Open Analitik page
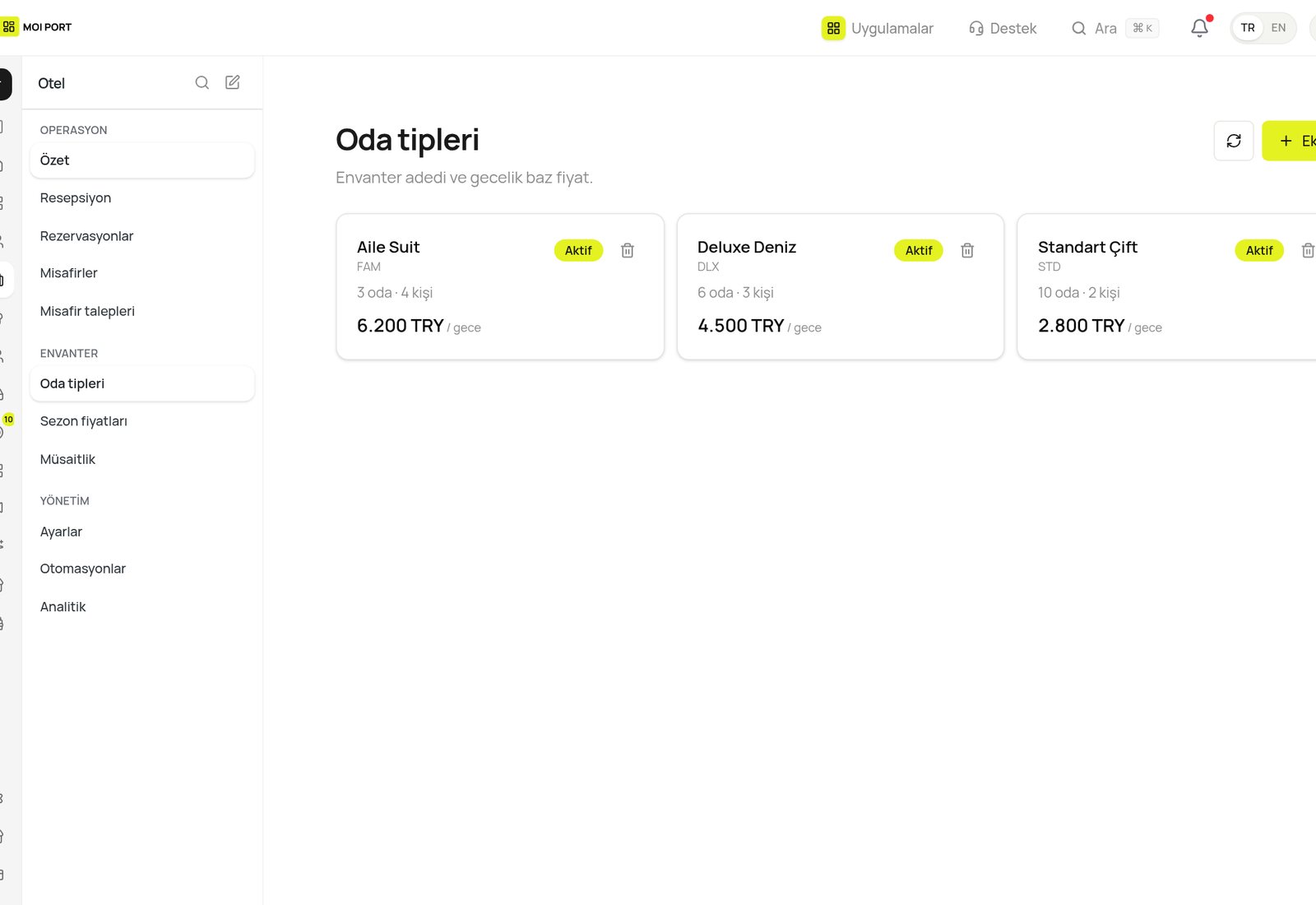 click(142, 606)
